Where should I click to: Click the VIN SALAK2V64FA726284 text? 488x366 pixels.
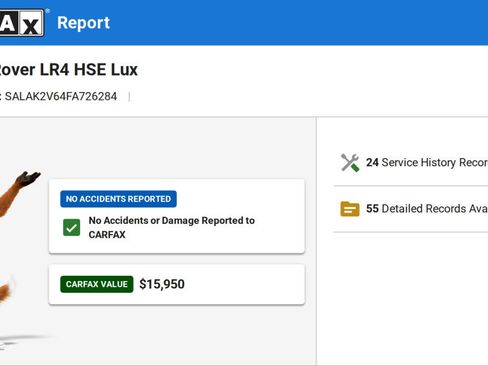click(x=61, y=97)
